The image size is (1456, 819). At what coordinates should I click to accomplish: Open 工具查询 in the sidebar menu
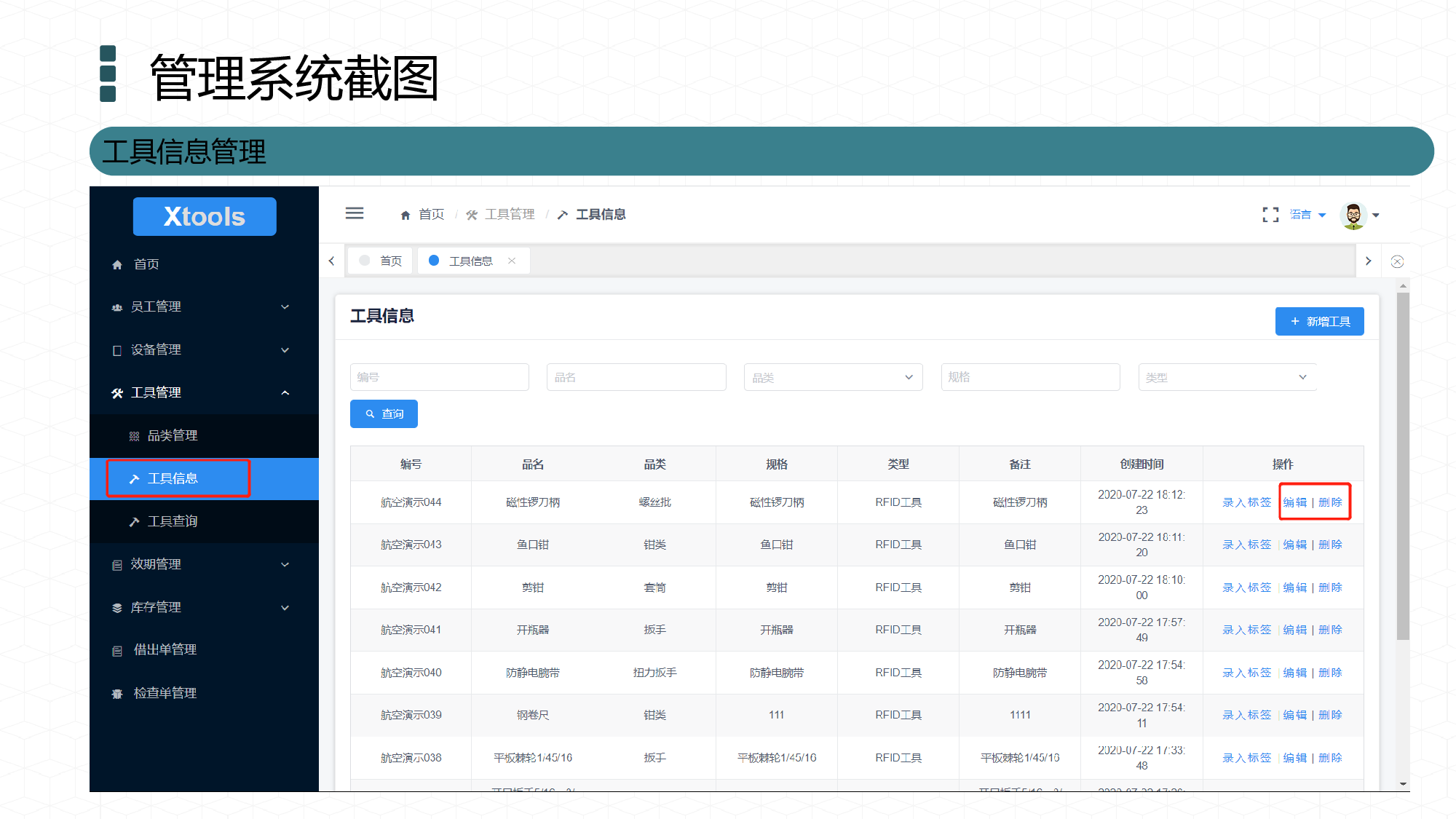coord(205,522)
